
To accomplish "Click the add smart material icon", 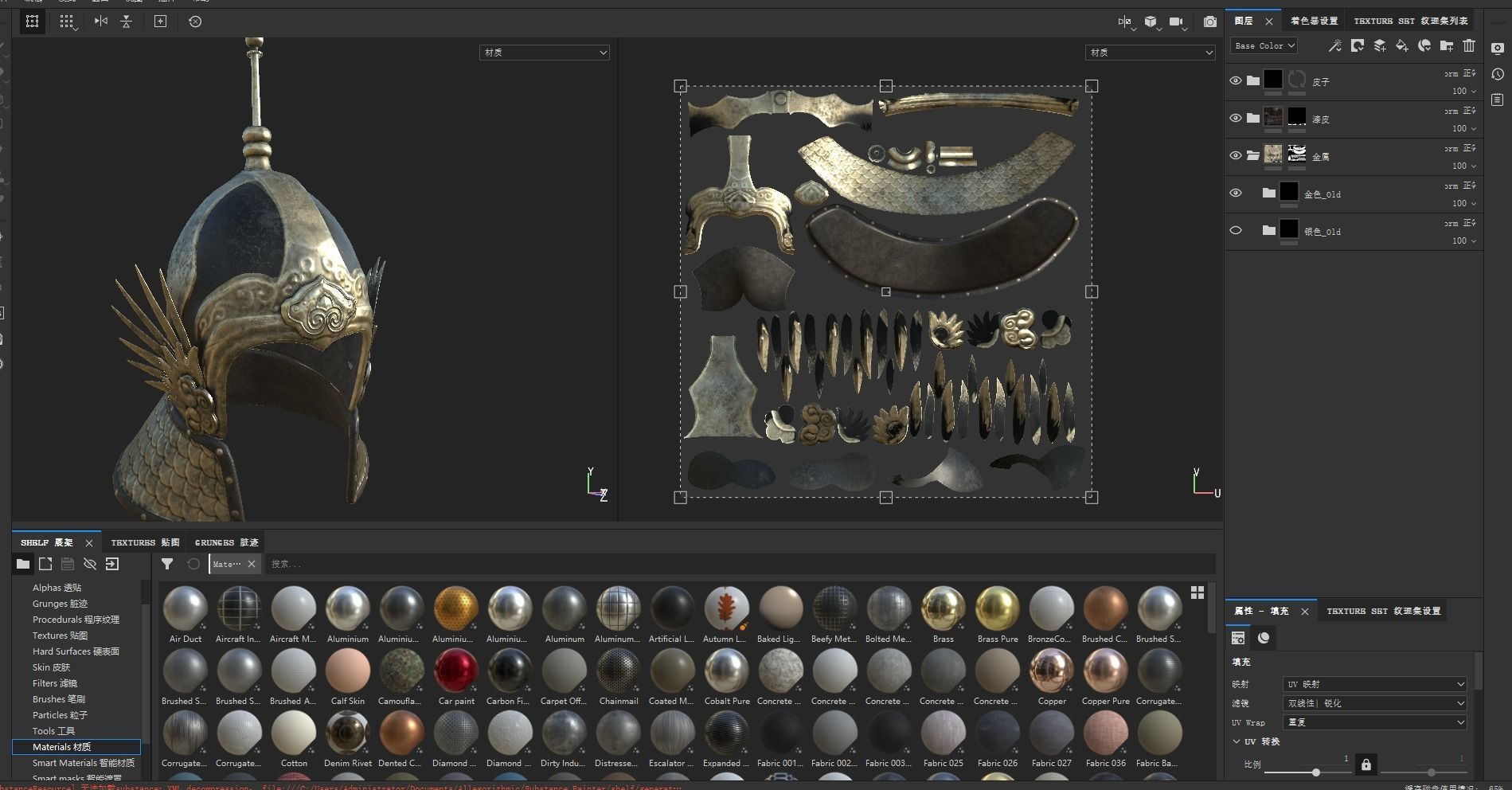I will pos(1424,46).
